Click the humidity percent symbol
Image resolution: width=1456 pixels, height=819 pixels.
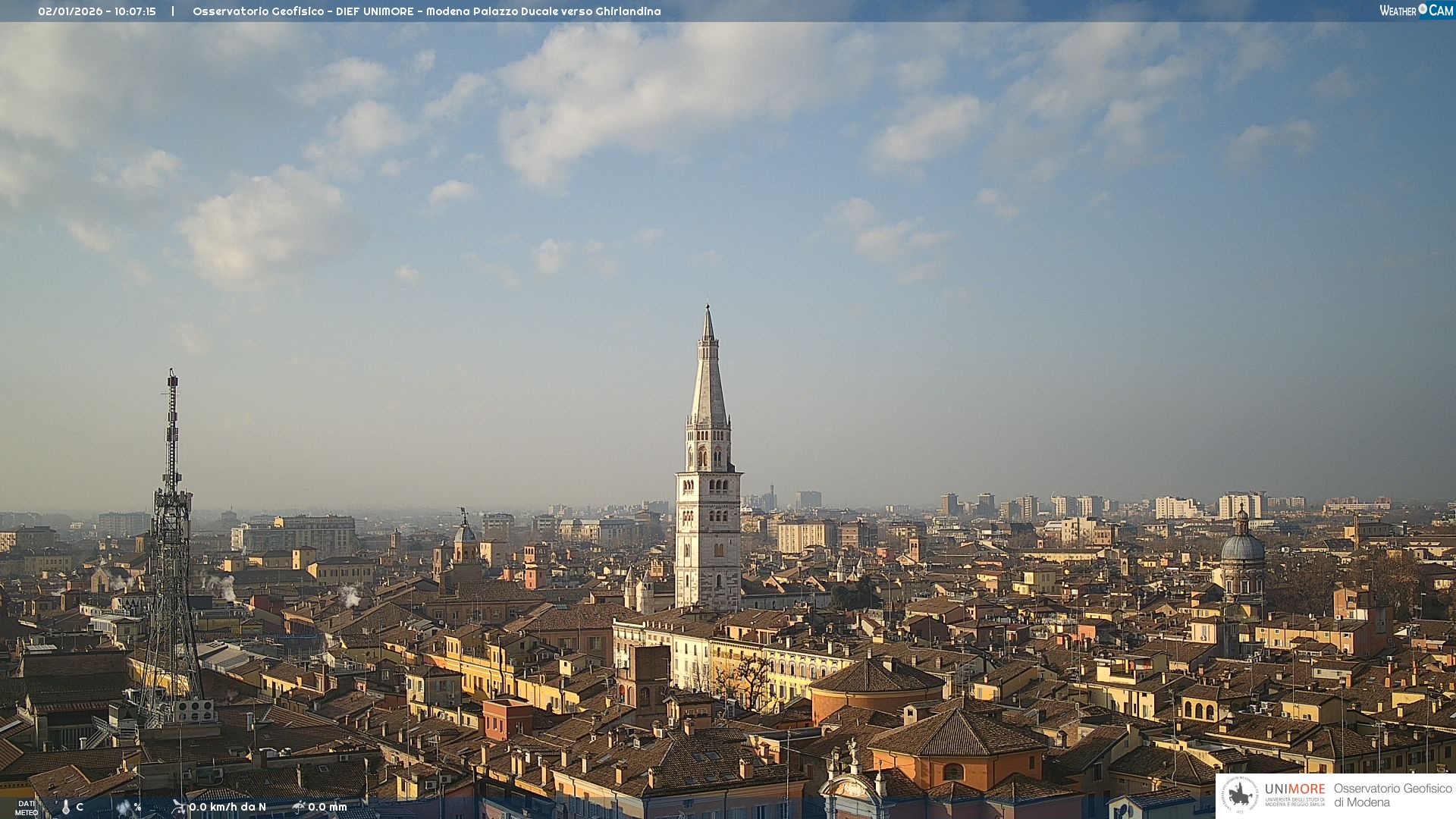tap(137, 807)
